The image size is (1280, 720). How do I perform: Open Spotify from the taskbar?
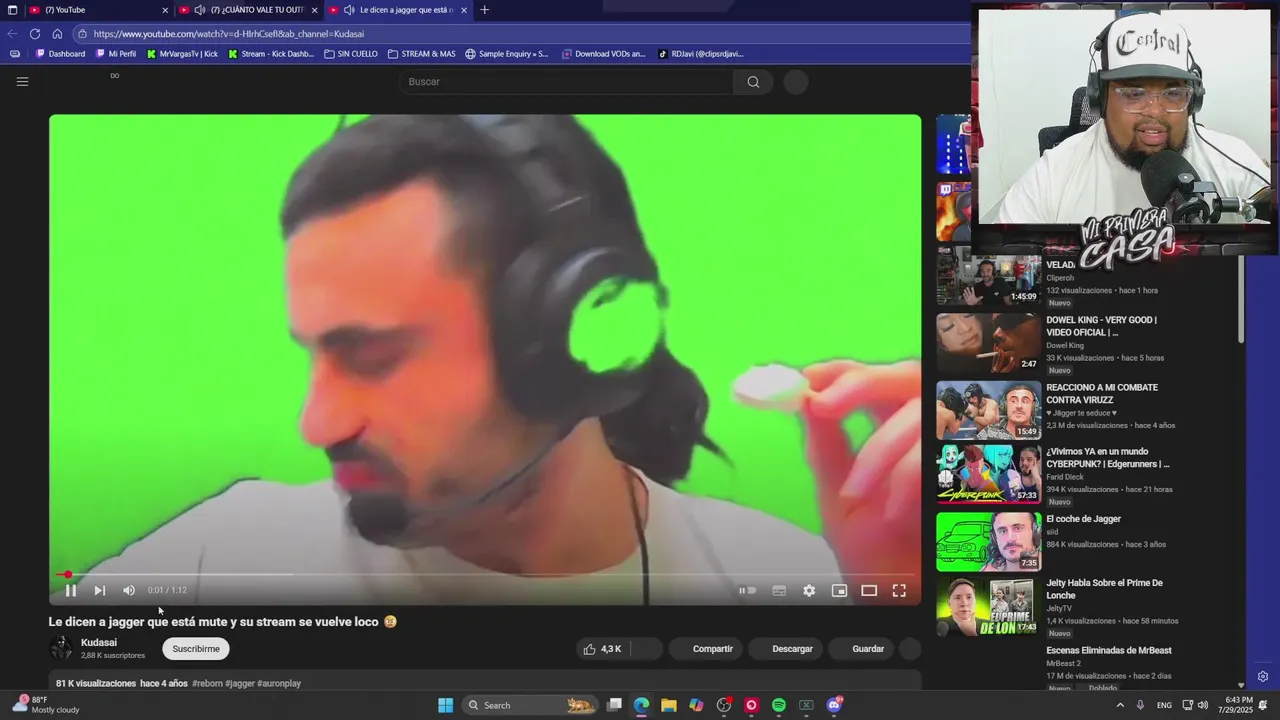(x=779, y=705)
